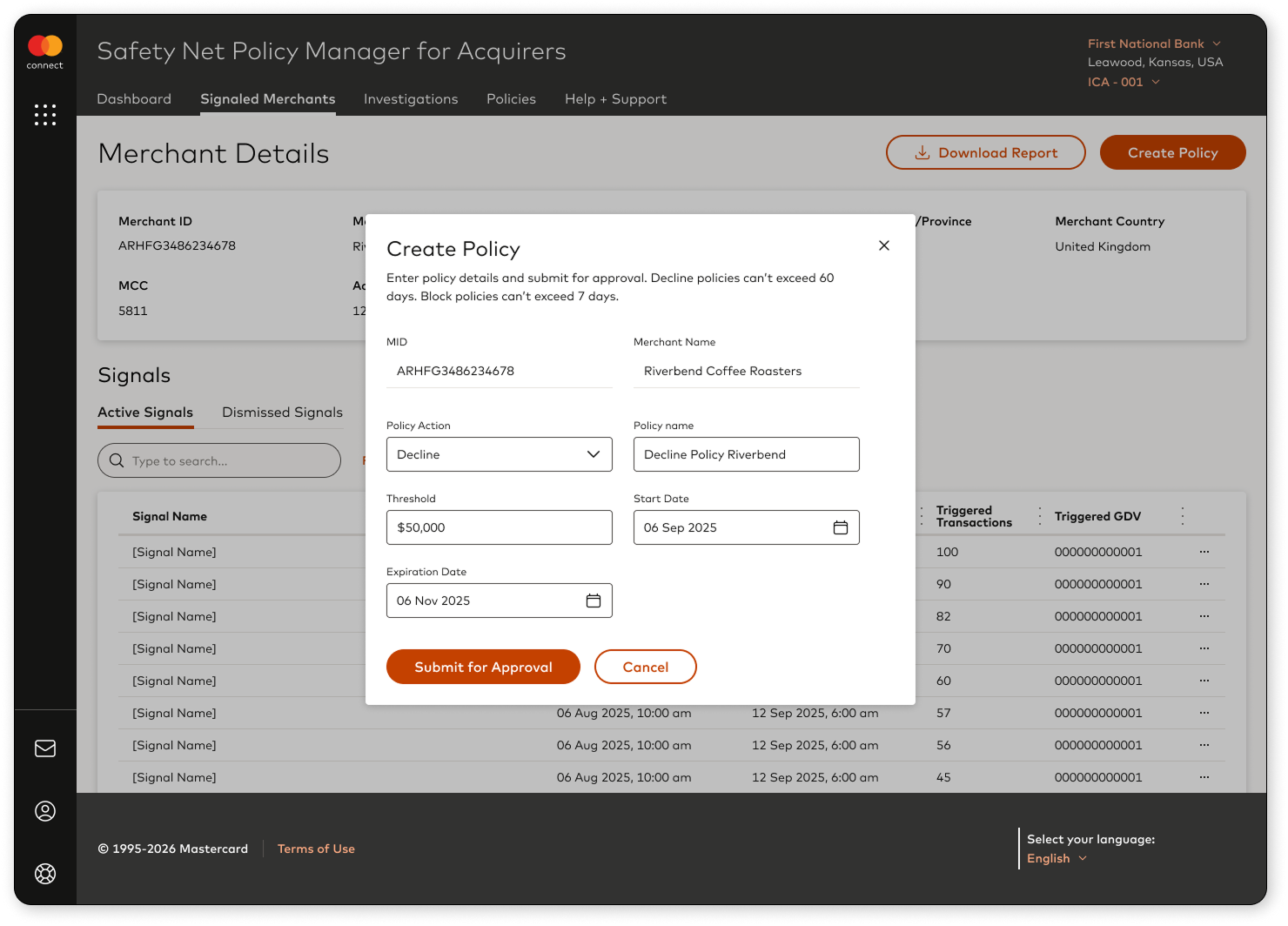The width and height of the screenshot is (1288, 926).
Task: Open the Policies tab
Action: click(511, 99)
